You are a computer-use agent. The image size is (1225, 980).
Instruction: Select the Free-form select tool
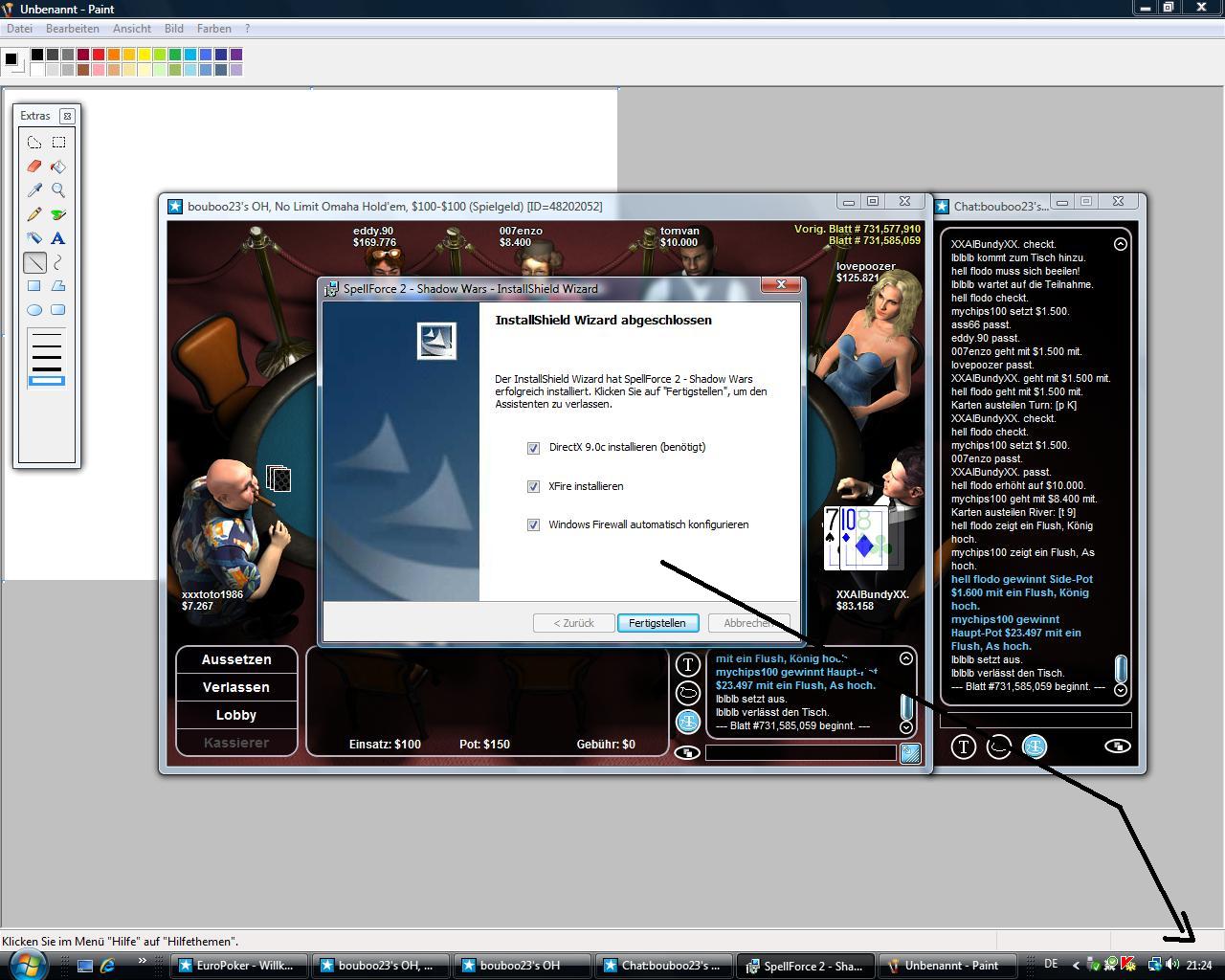click(34, 143)
